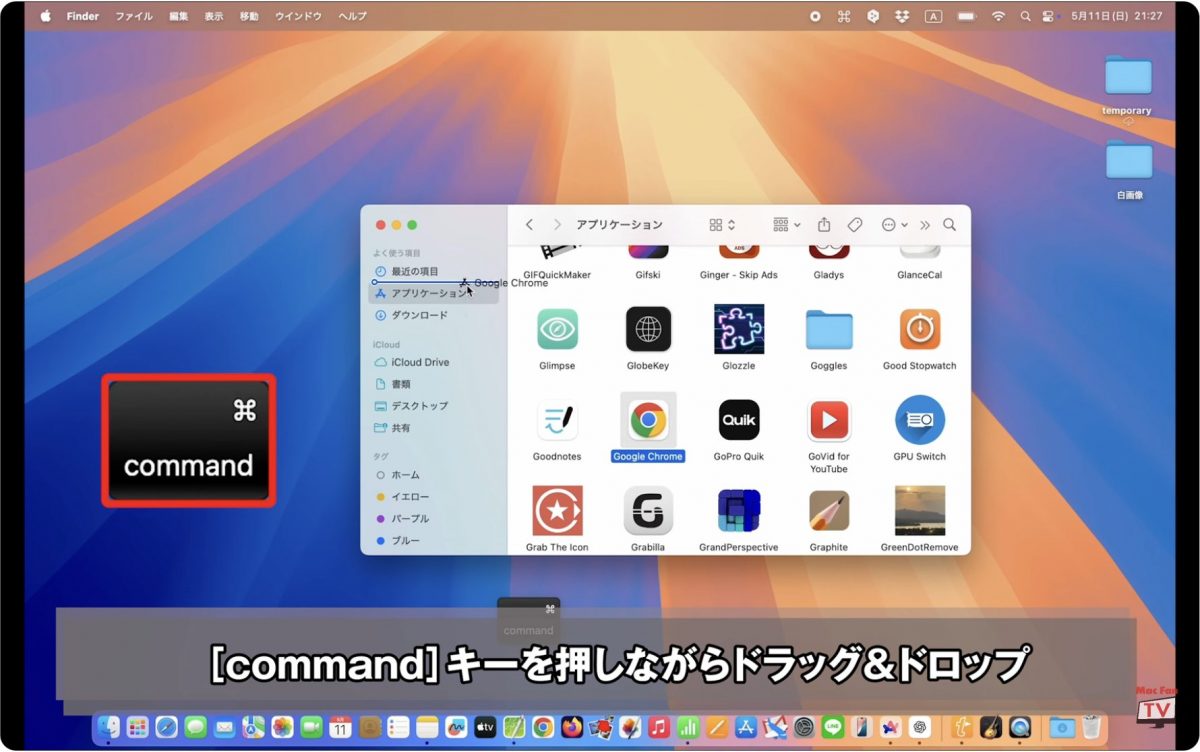
Task: Open Google Chrome from the Dock
Action: 543,727
